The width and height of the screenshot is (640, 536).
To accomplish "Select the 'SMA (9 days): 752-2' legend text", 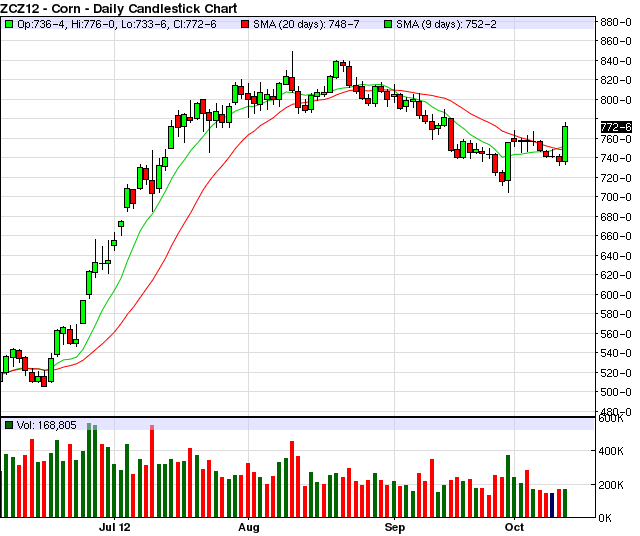I will [447, 24].
